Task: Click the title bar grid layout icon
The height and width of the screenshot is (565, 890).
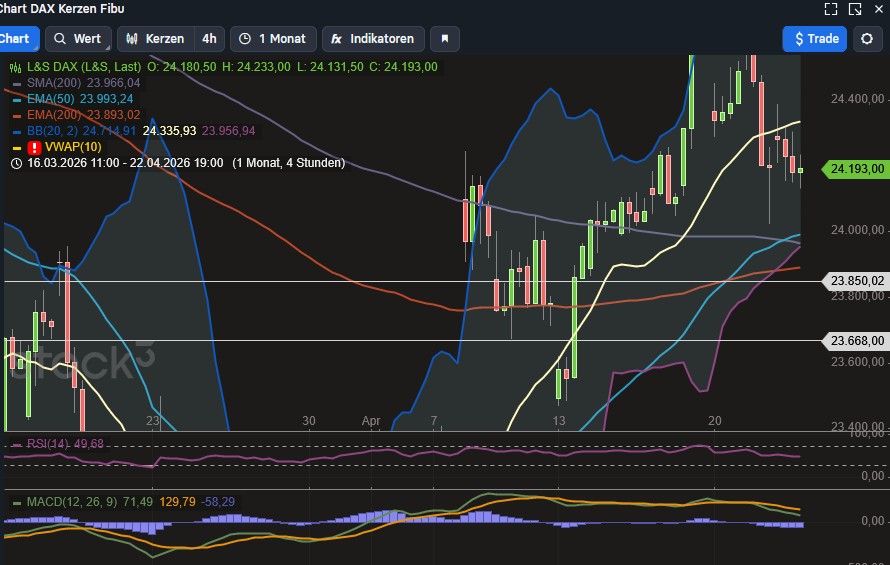Action: pos(880,9)
